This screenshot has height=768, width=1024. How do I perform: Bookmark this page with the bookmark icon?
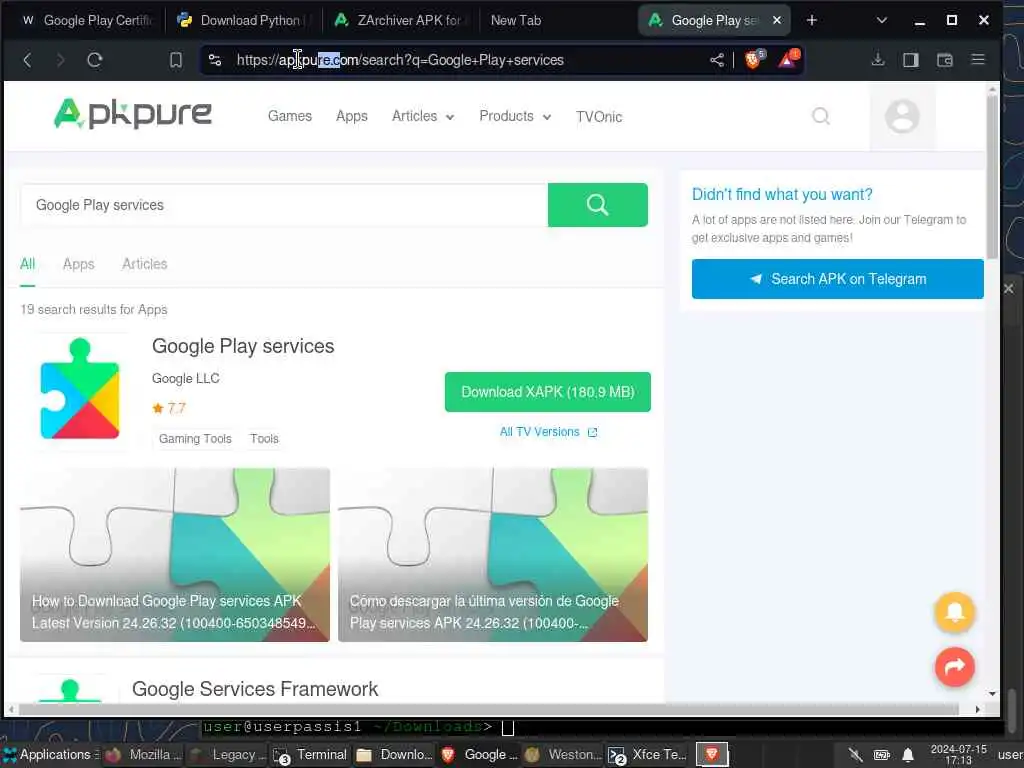(176, 60)
